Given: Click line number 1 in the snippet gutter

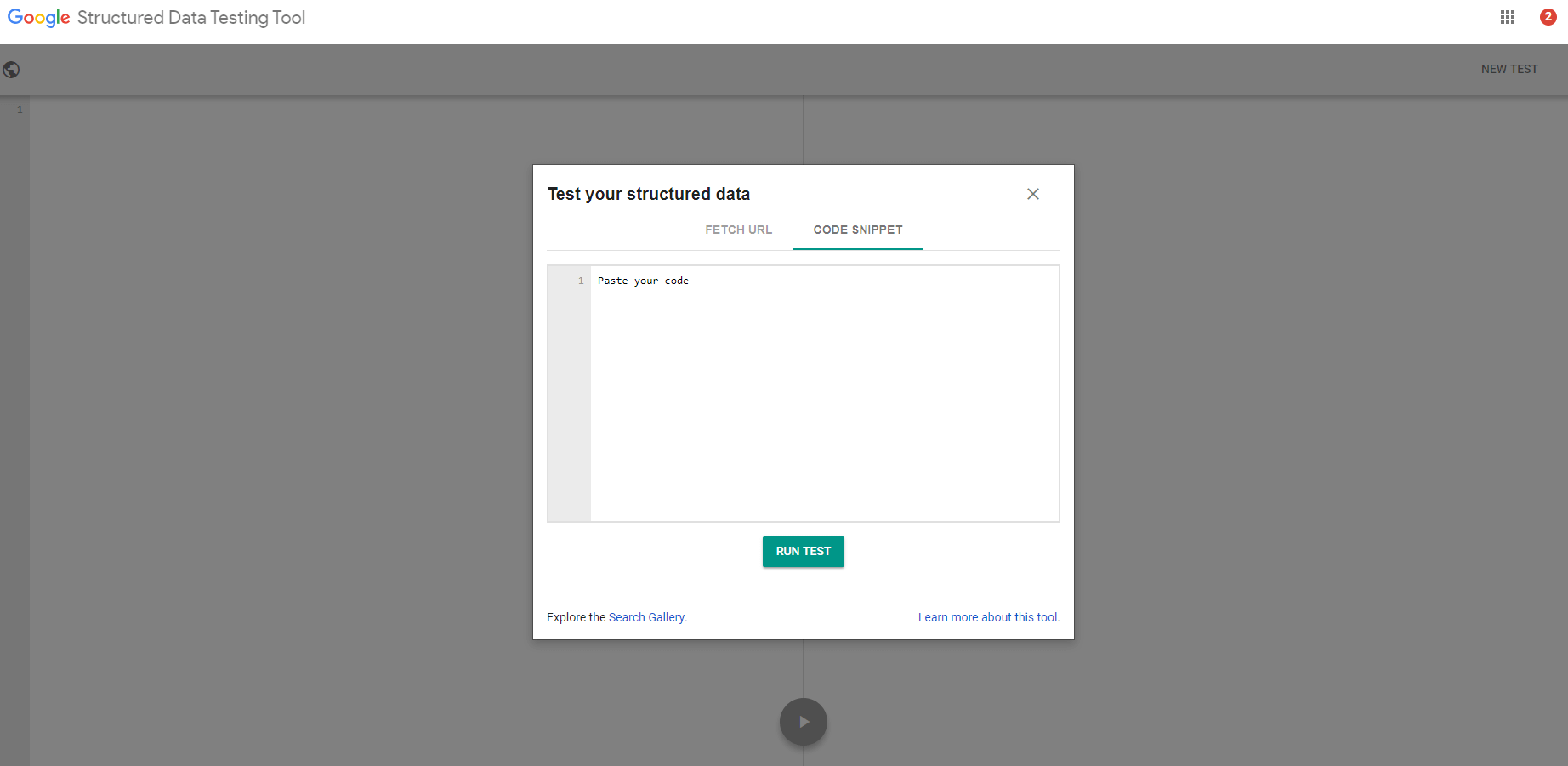Looking at the screenshot, I should 581,281.
